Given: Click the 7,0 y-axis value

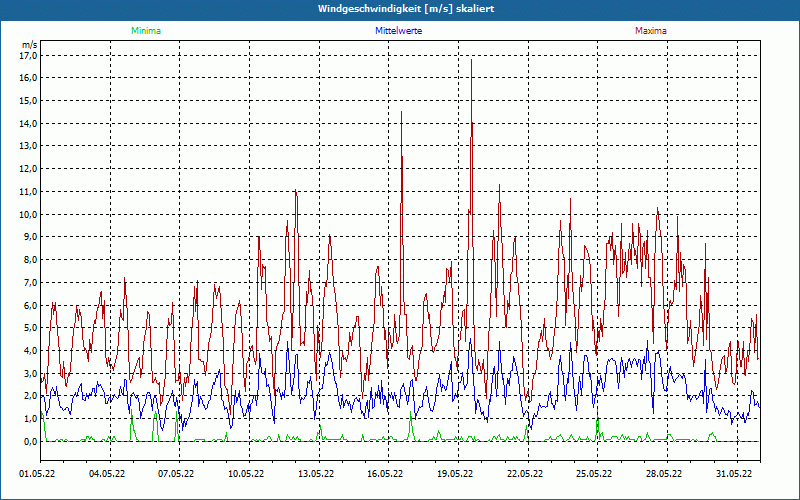Looking at the screenshot, I should [x=32, y=283].
